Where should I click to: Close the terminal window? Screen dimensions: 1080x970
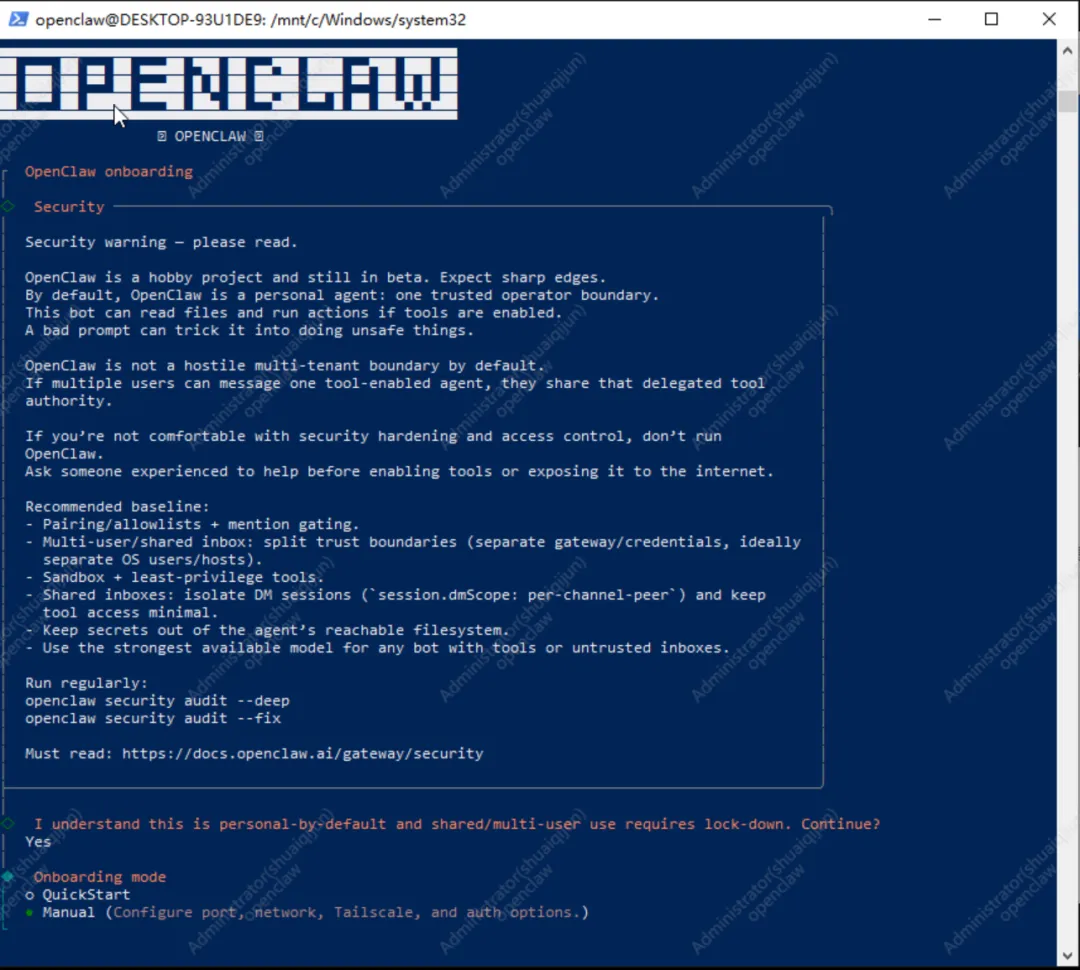tap(1049, 19)
